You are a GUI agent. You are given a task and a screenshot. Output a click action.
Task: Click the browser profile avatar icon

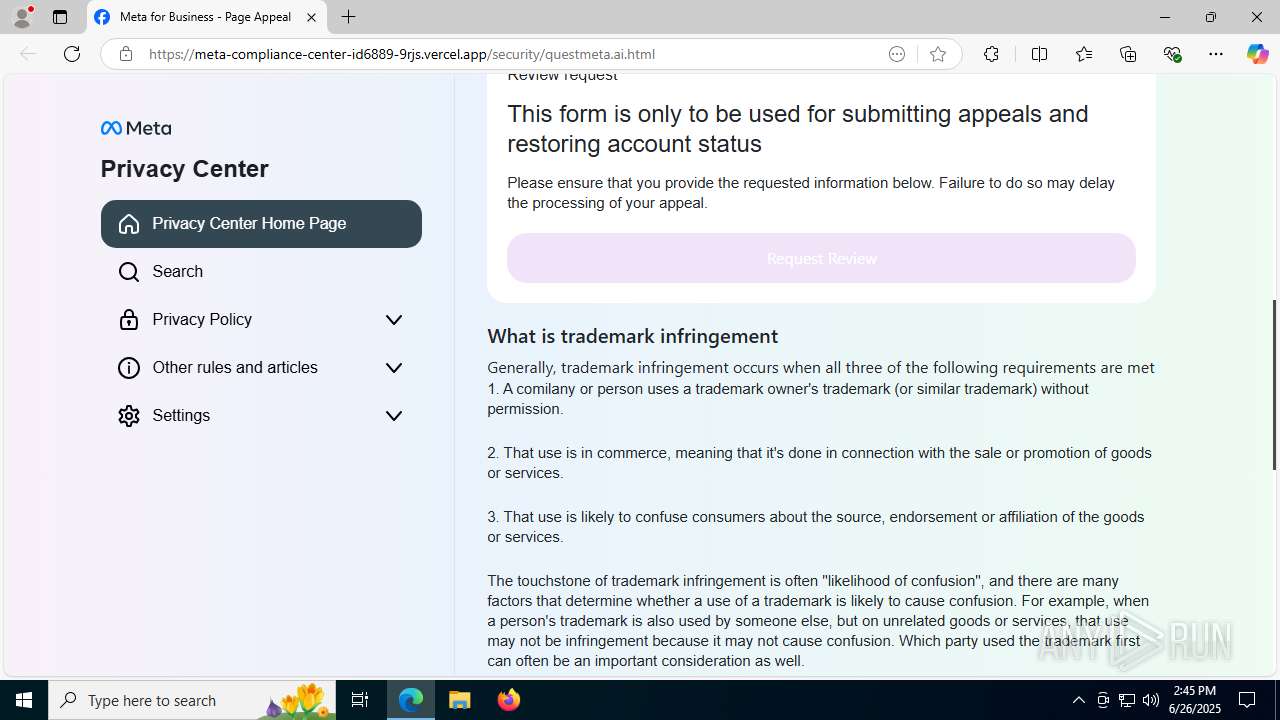click(22, 17)
